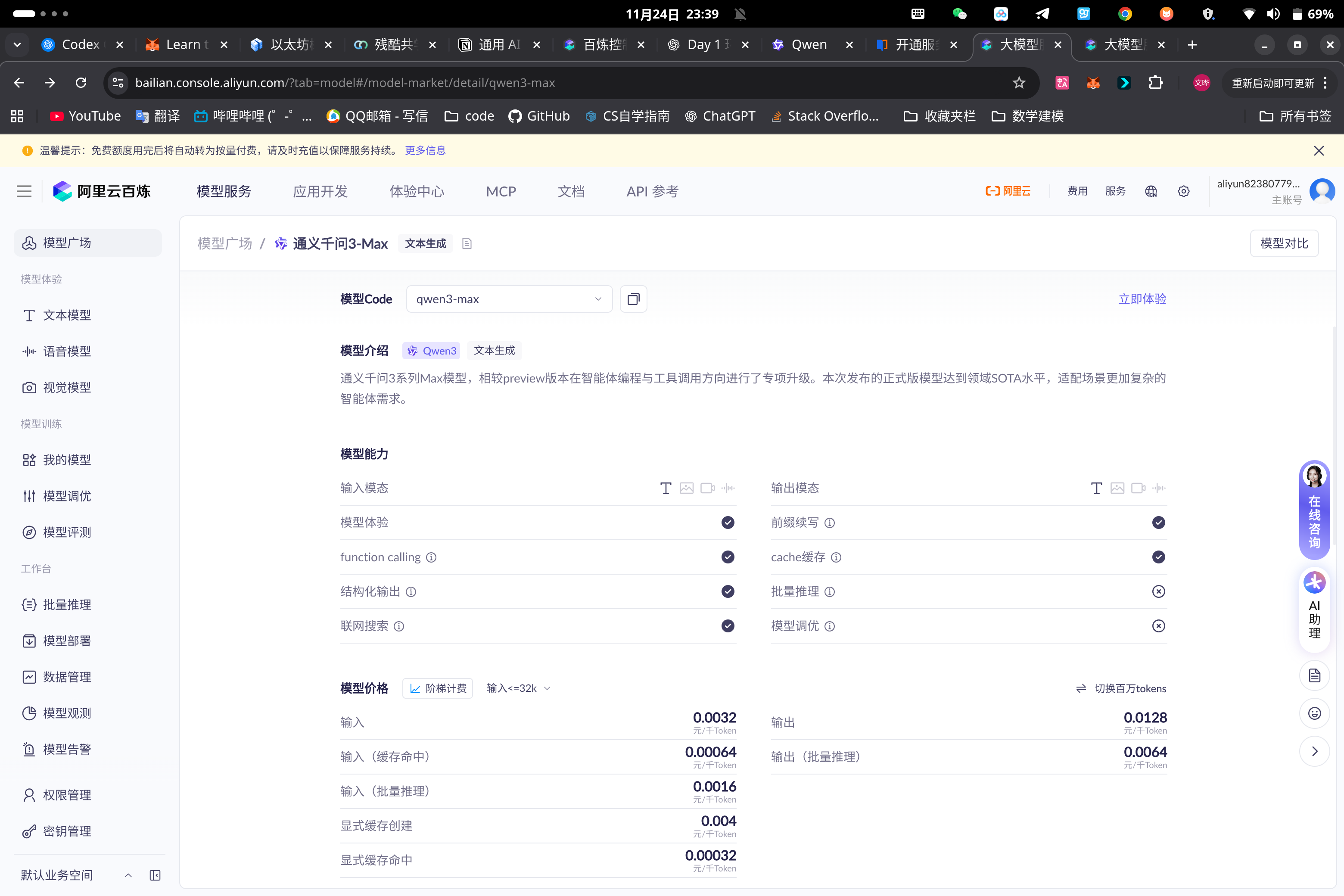
Task: Click the globe language icon in the header
Action: point(1151,191)
